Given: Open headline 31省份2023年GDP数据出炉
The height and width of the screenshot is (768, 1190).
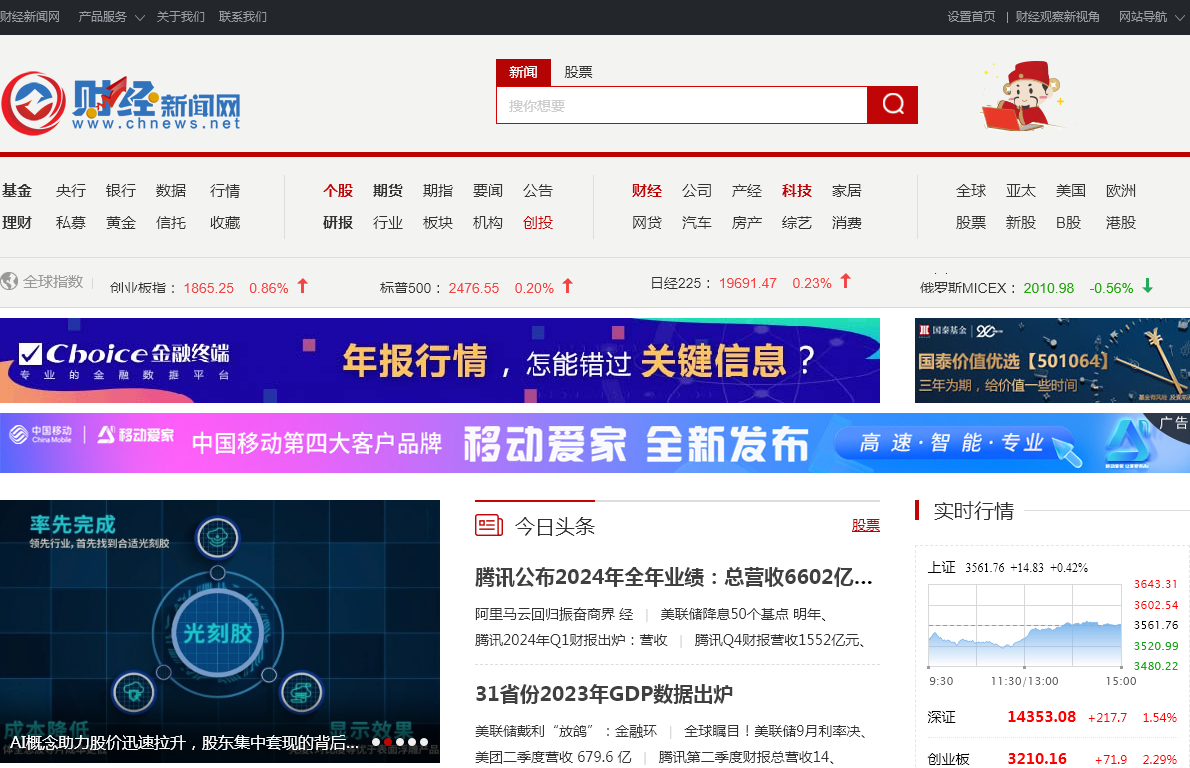Looking at the screenshot, I should click(x=604, y=694).
